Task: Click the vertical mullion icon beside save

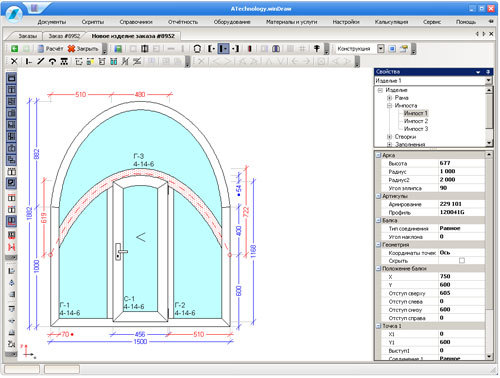Action: (x=145, y=49)
